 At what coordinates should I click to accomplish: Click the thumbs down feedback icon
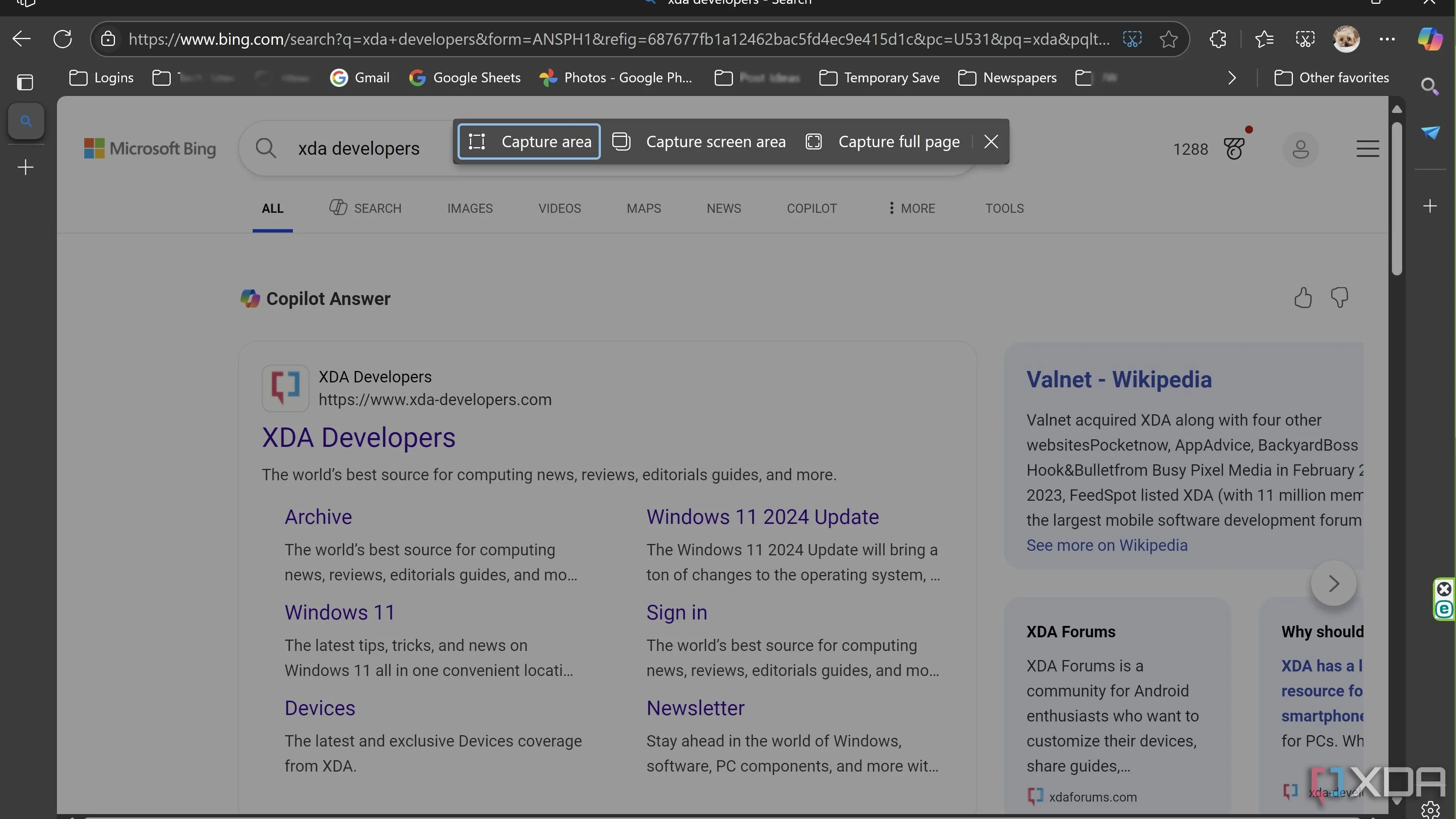tap(1340, 297)
